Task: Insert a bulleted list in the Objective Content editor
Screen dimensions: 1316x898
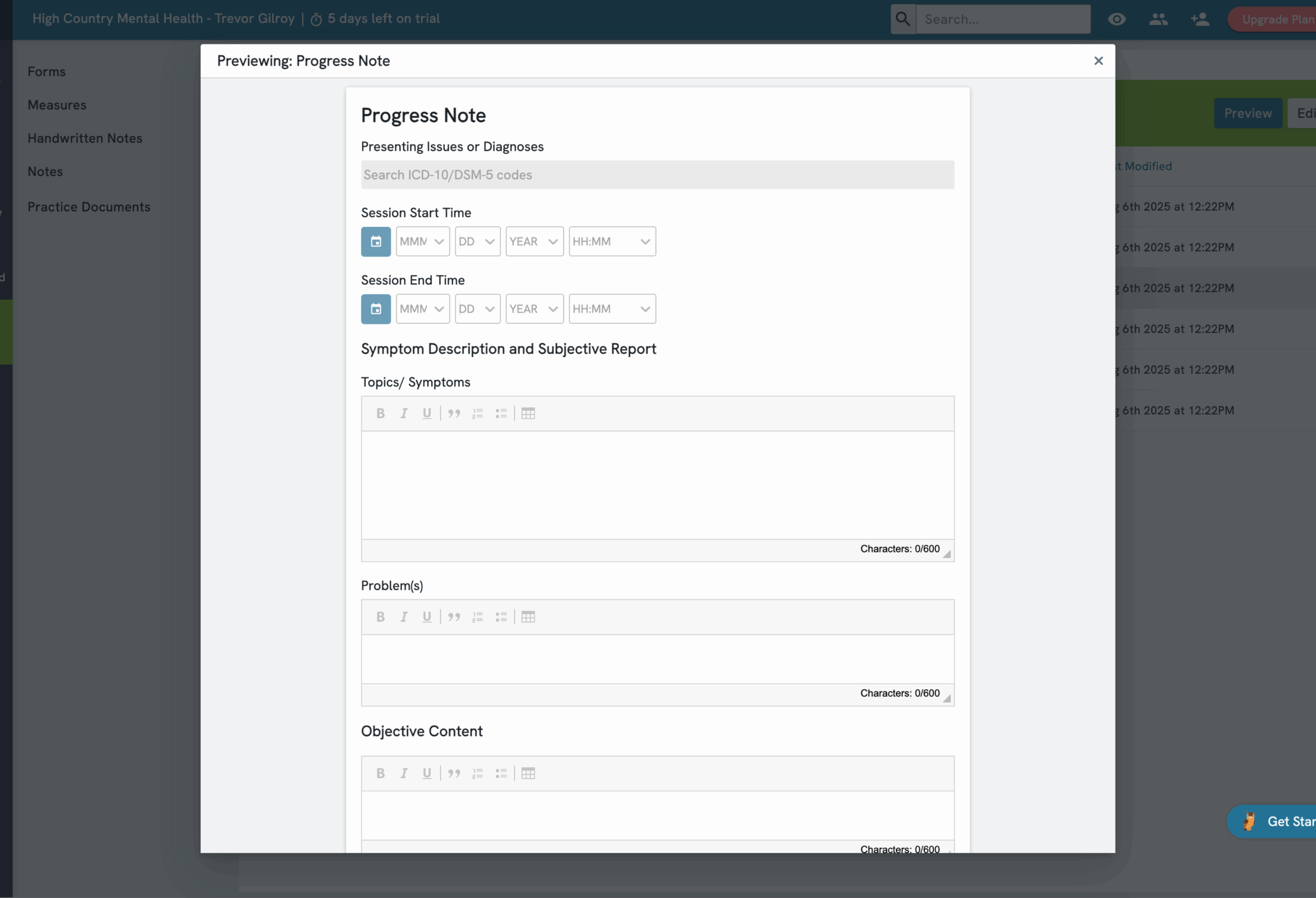Action: (501, 773)
